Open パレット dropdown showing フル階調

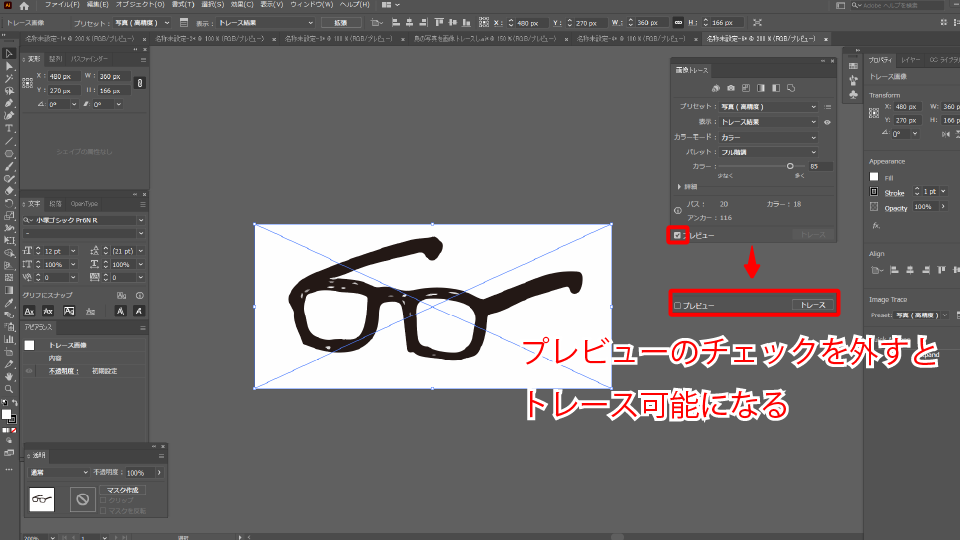pos(768,152)
